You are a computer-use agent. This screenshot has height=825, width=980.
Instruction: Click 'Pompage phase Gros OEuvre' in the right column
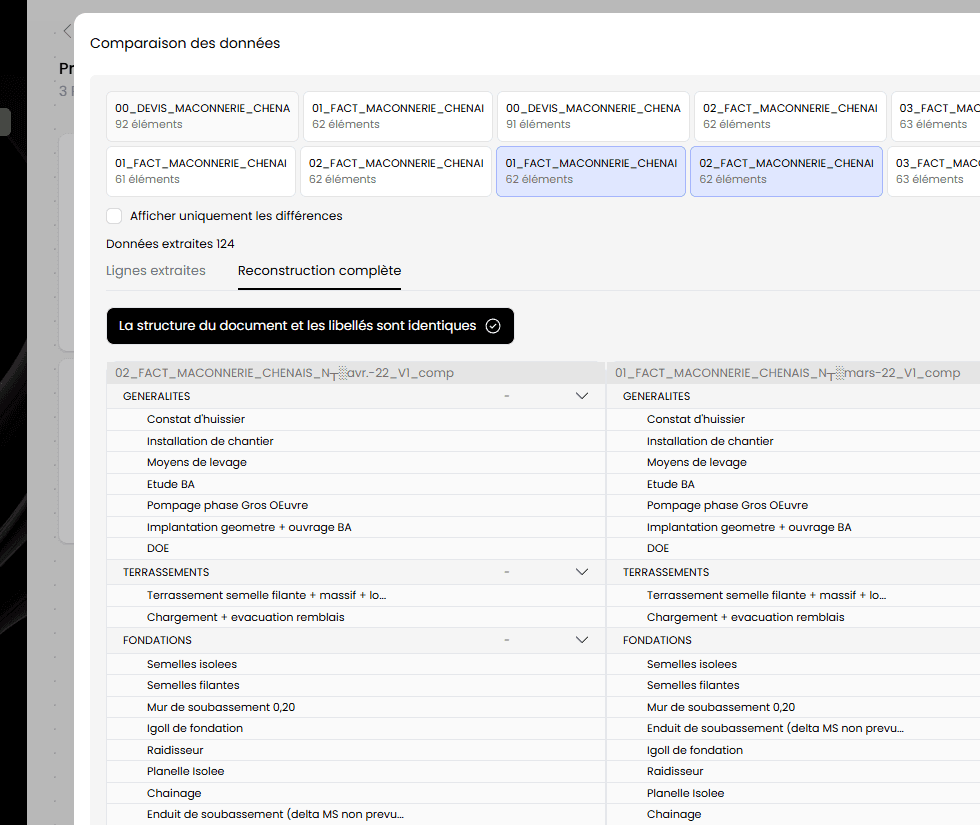(728, 505)
